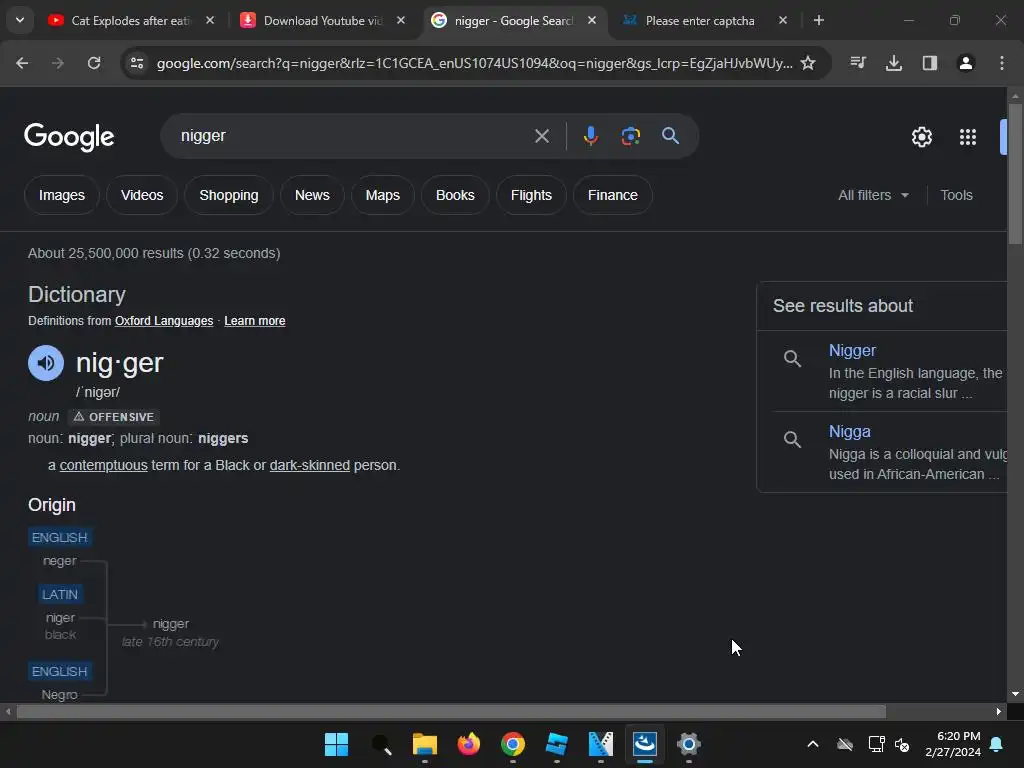Filter results by Books
The width and height of the screenshot is (1024, 768).
point(455,195)
